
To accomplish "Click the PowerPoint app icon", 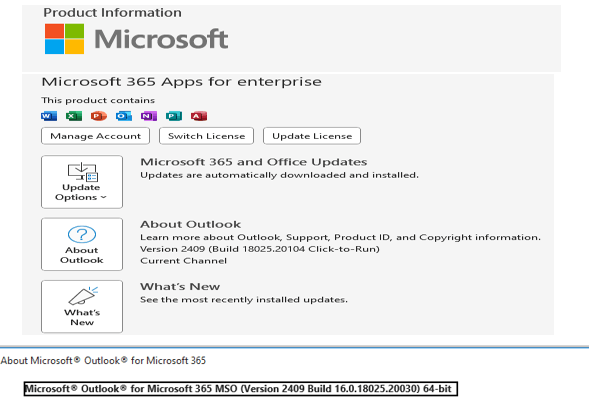I will (99, 116).
